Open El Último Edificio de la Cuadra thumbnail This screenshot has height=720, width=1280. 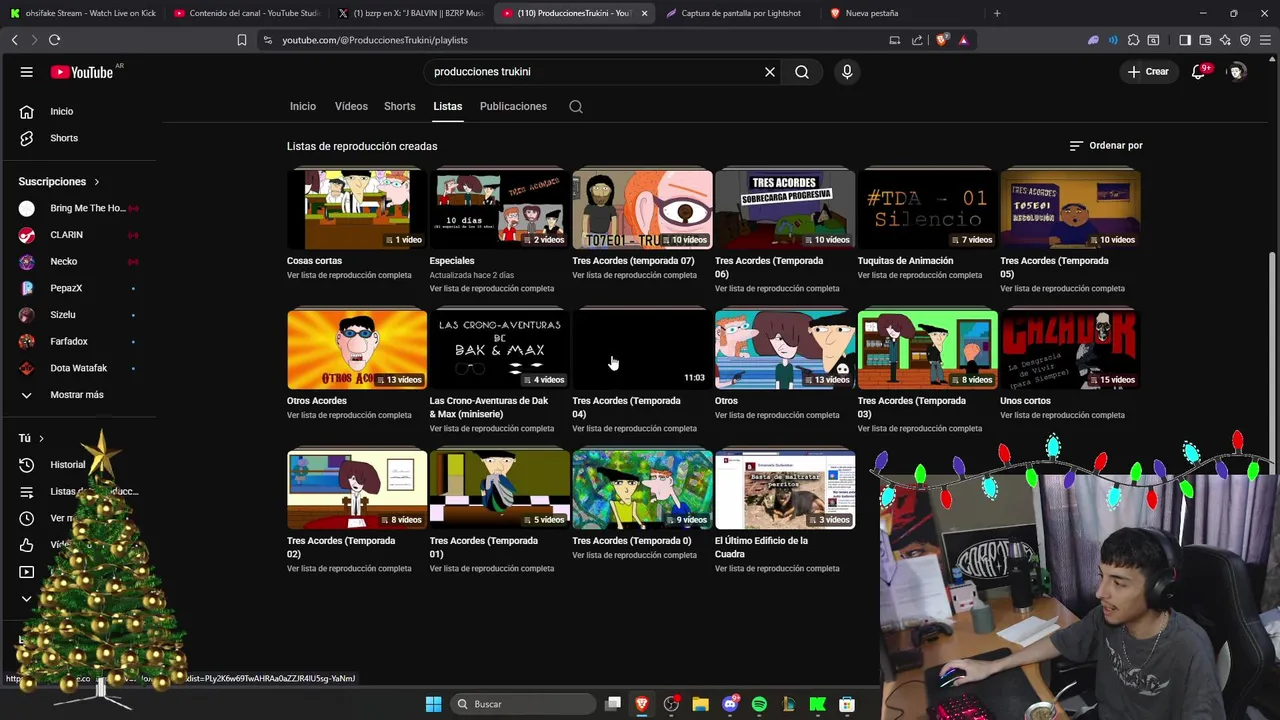[x=785, y=489]
